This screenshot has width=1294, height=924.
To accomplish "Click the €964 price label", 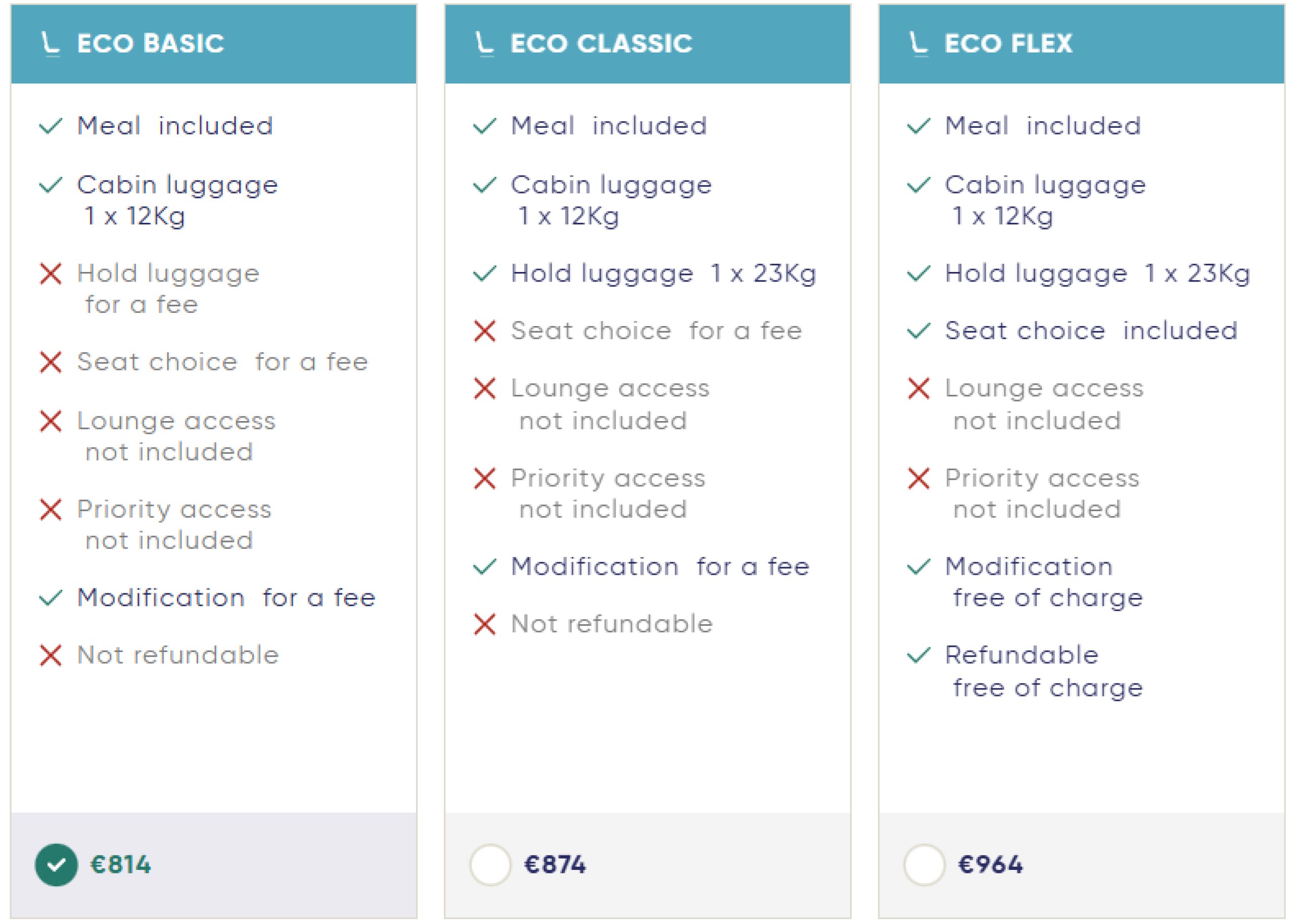I will point(990,865).
